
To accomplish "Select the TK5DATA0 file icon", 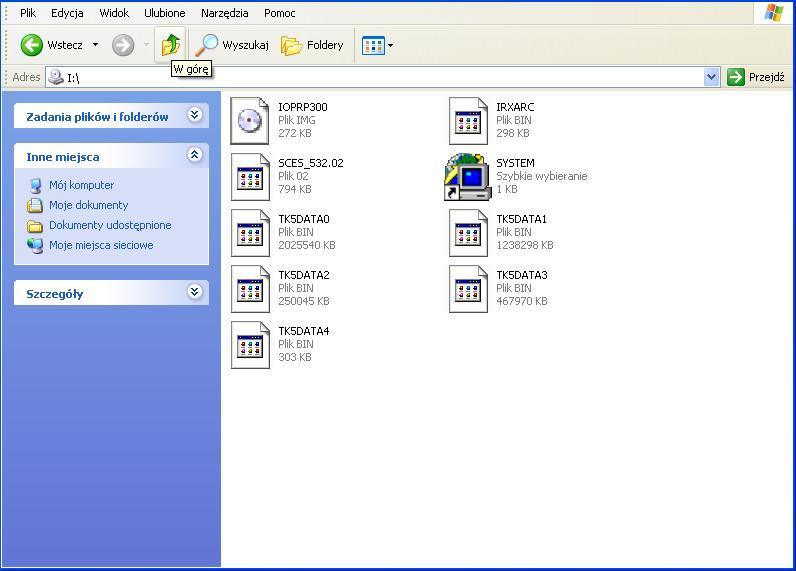I will [250, 233].
